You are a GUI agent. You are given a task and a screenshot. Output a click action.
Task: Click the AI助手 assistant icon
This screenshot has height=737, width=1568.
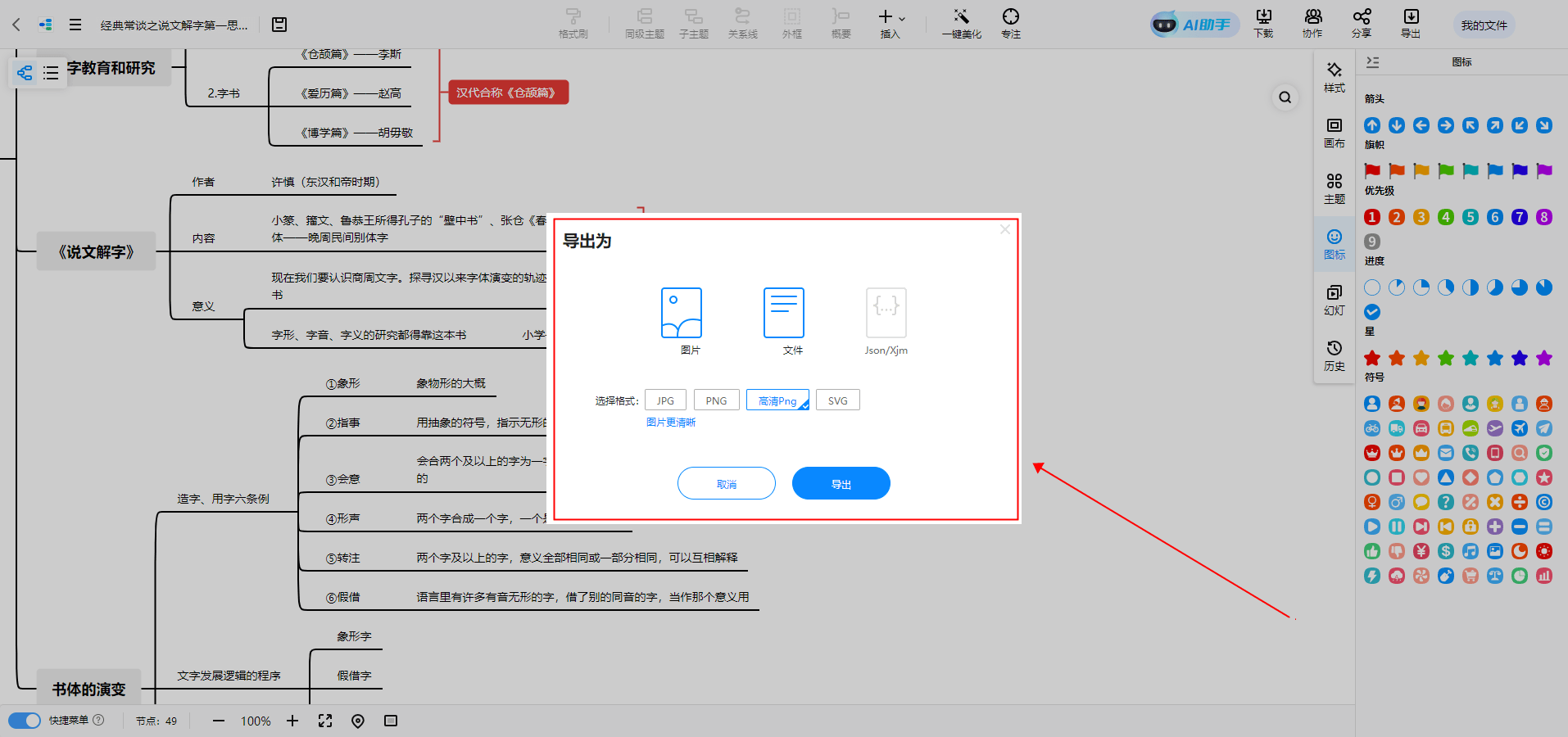click(x=1193, y=25)
